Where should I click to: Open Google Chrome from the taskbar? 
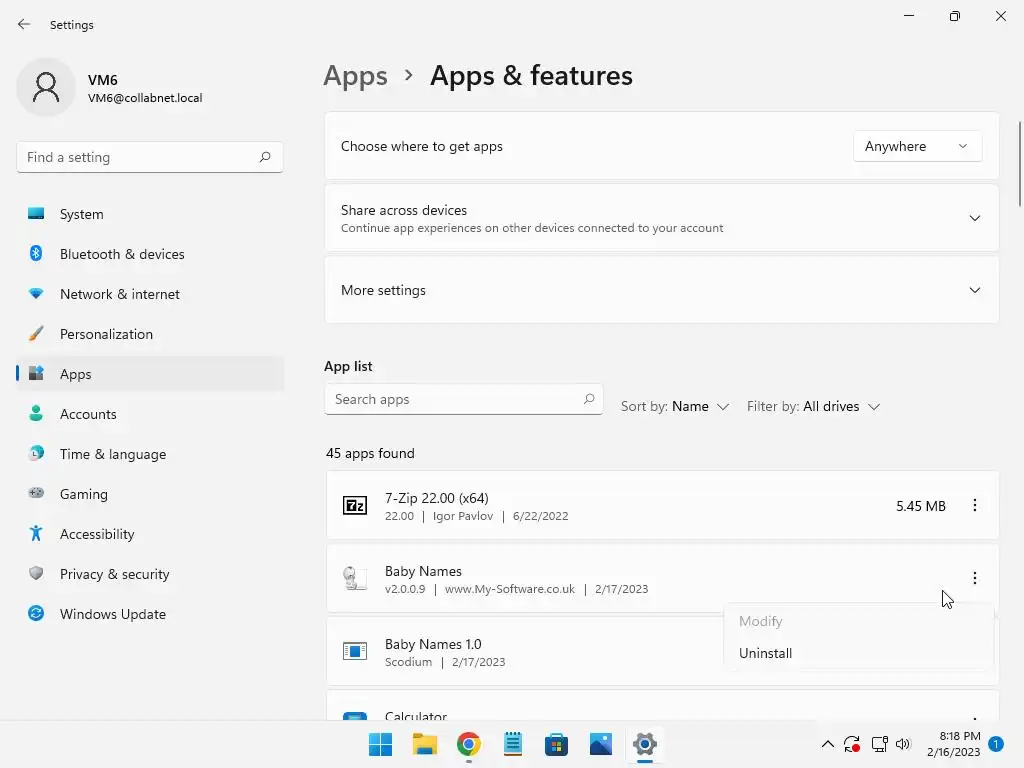point(469,744)
